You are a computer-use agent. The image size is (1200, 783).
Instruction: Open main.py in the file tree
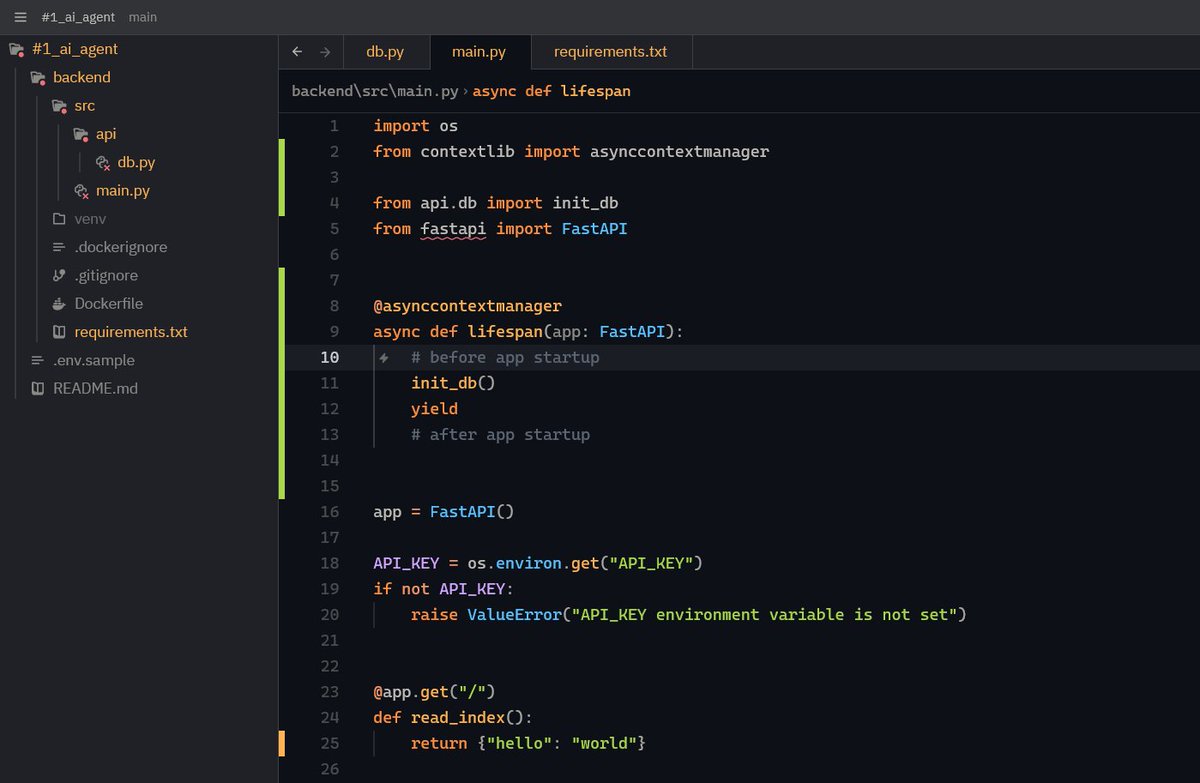click(123, 190)
